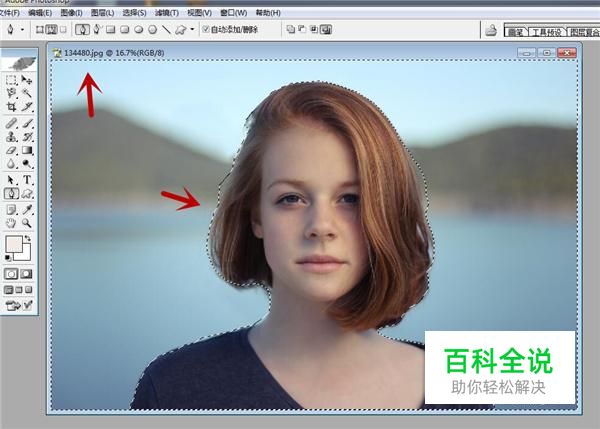Select the Crop tool
The height and width of the screenshot is (429, 600).
(11, 106)
